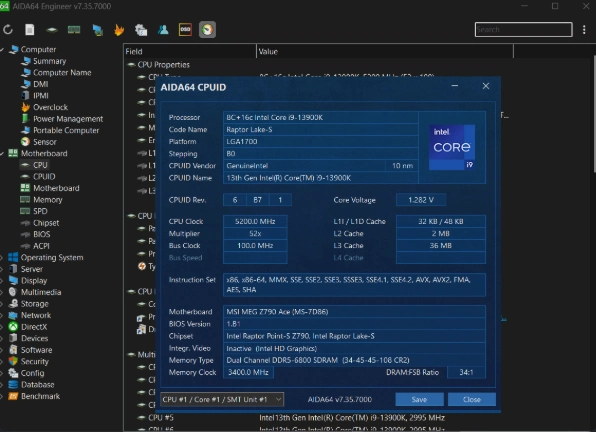The height and width of the screenshot is (432, 596).
Task: Click the Refresh toolbar icon
Action: coord(8,29)
